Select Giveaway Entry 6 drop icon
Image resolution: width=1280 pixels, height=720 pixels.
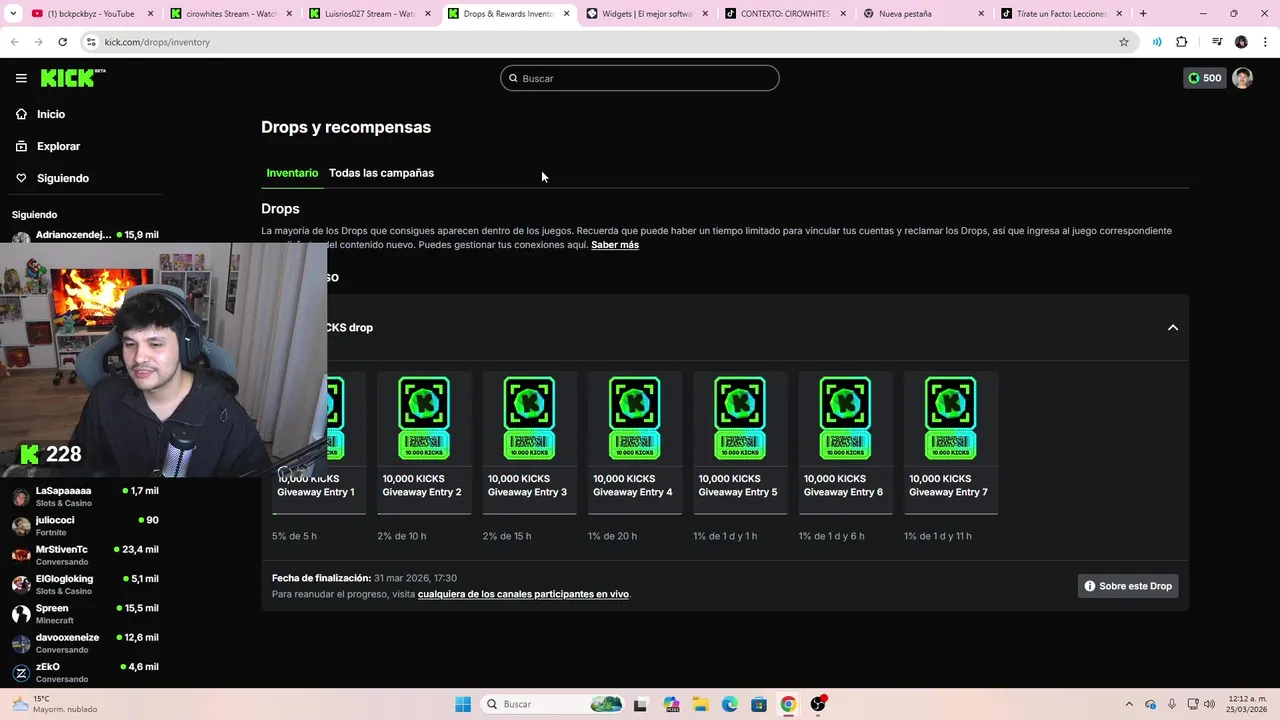coord(845,418)
